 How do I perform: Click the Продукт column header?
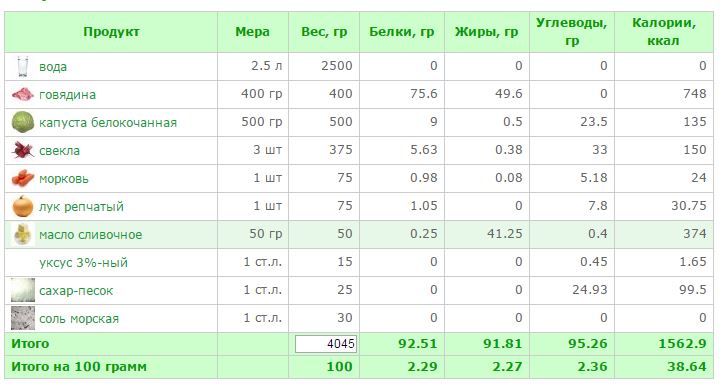click(111, 32)
